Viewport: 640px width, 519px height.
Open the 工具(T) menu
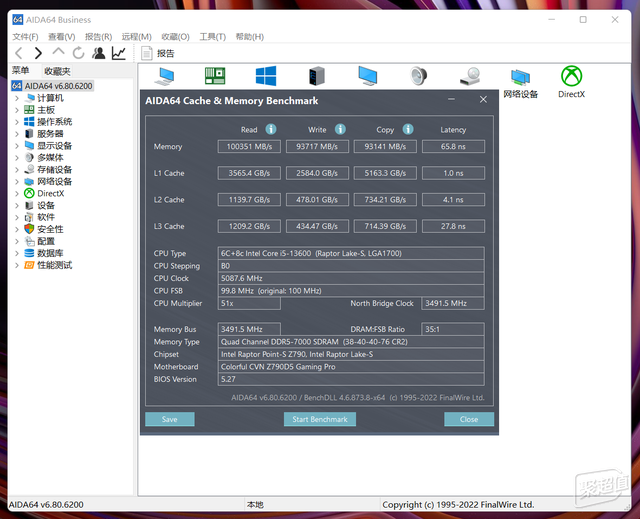[213, 37]
